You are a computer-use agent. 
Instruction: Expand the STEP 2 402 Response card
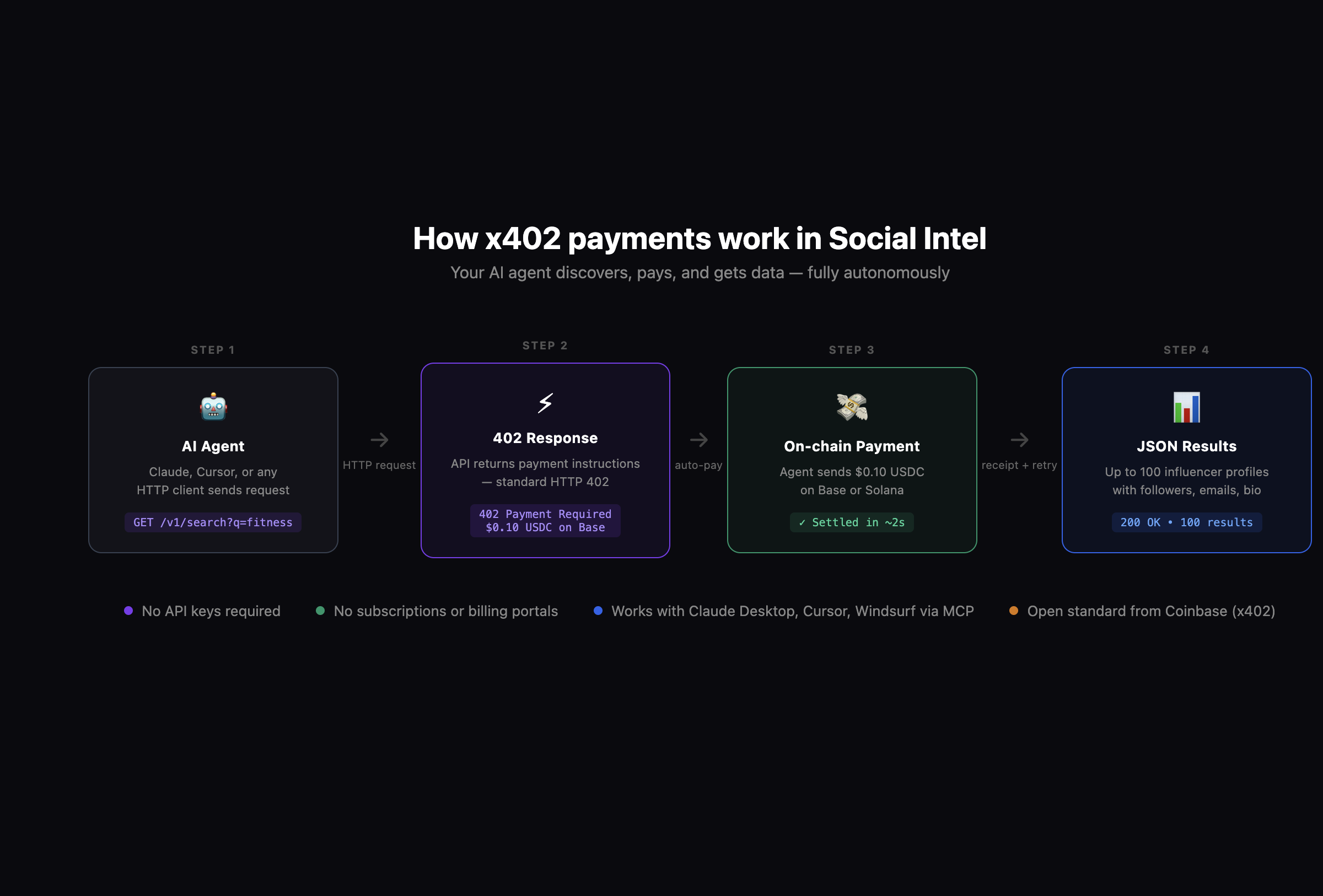point(545,458)
